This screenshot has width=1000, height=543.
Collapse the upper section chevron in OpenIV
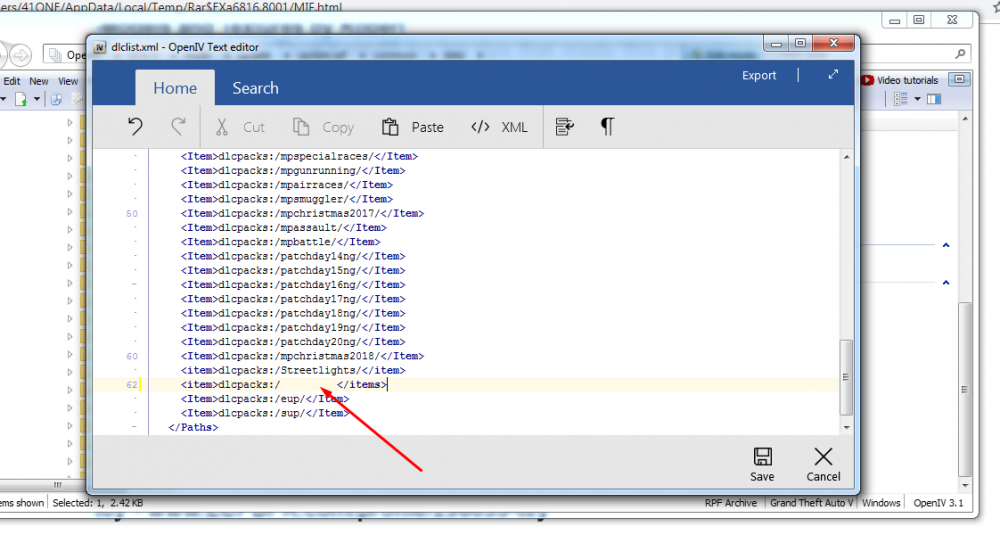[946, 245]
